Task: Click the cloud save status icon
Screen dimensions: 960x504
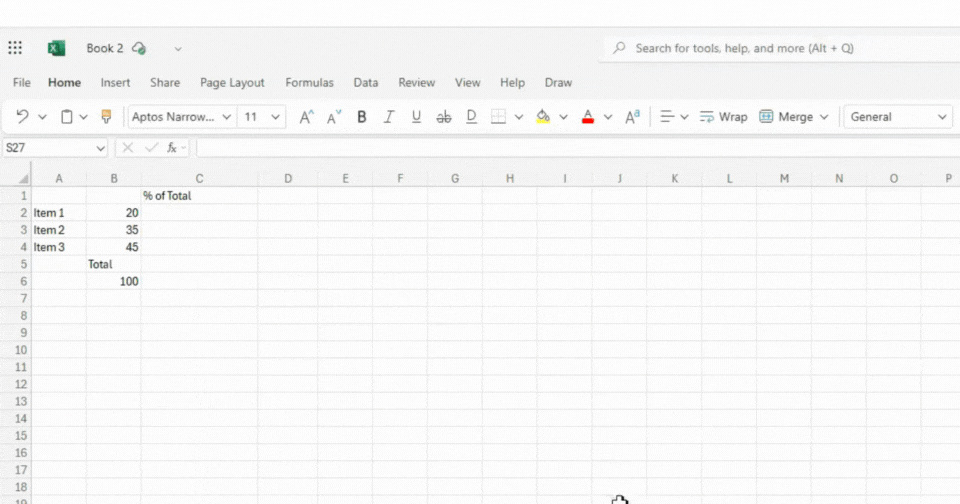Action: pos(139,48)
